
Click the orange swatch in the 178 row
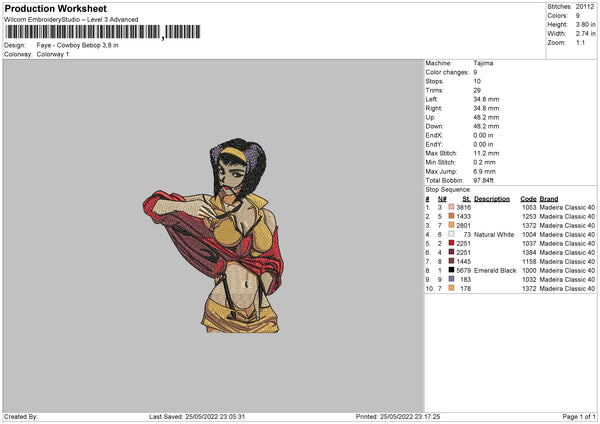point(451,288)
